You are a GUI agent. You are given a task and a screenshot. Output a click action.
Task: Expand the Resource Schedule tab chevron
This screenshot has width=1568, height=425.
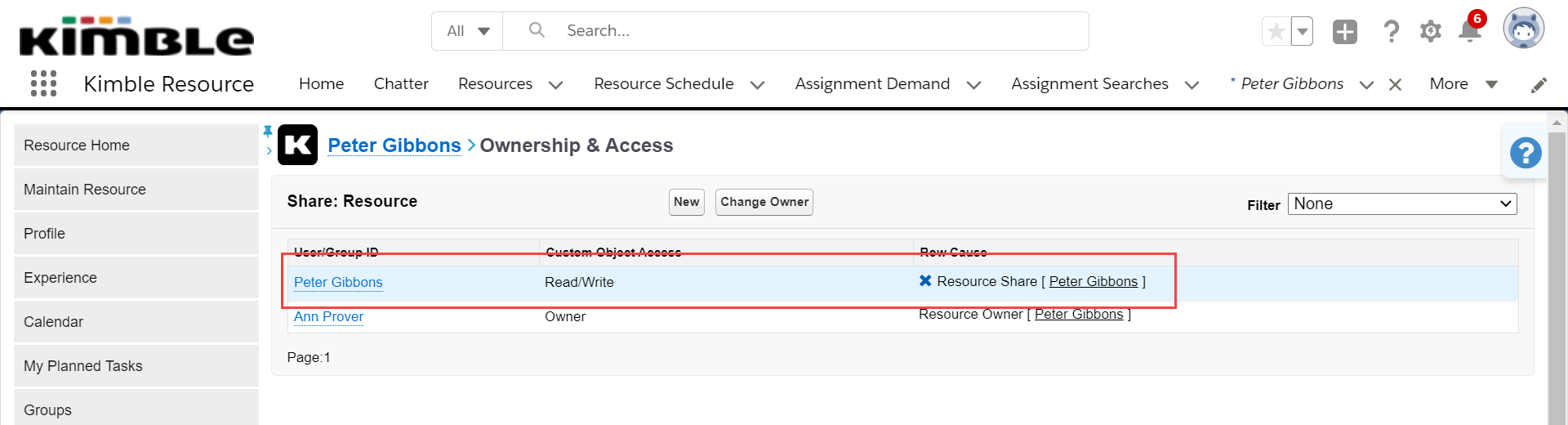[757, 85]
